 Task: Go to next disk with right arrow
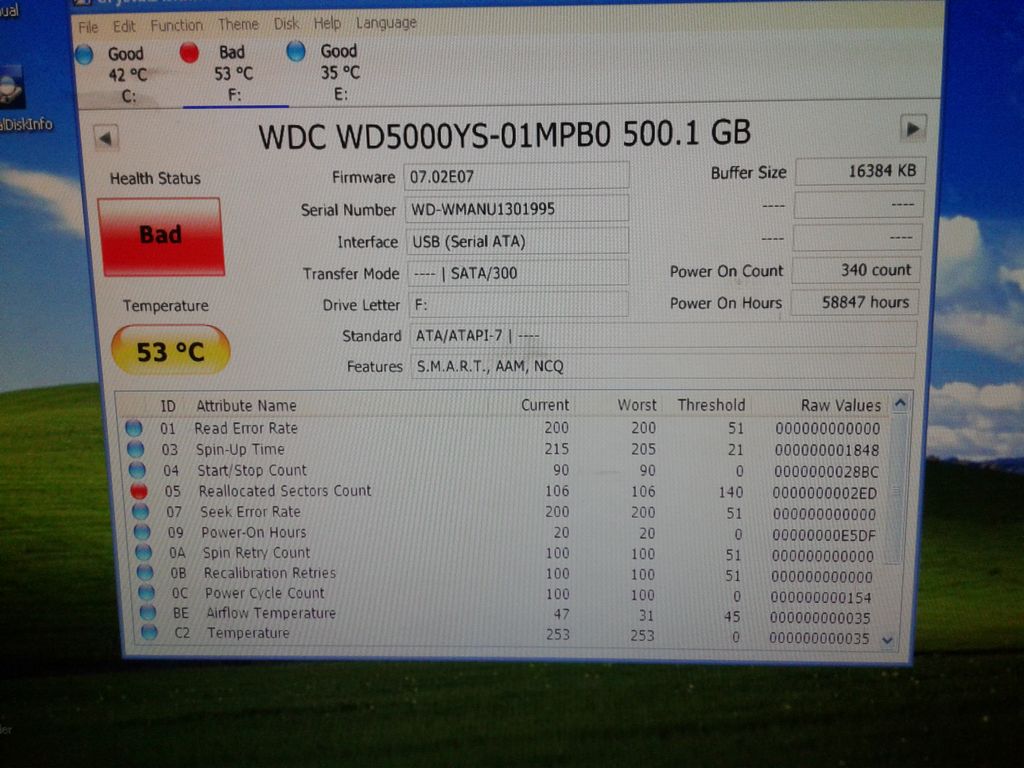pyautogui.click(x=913, y=129)
